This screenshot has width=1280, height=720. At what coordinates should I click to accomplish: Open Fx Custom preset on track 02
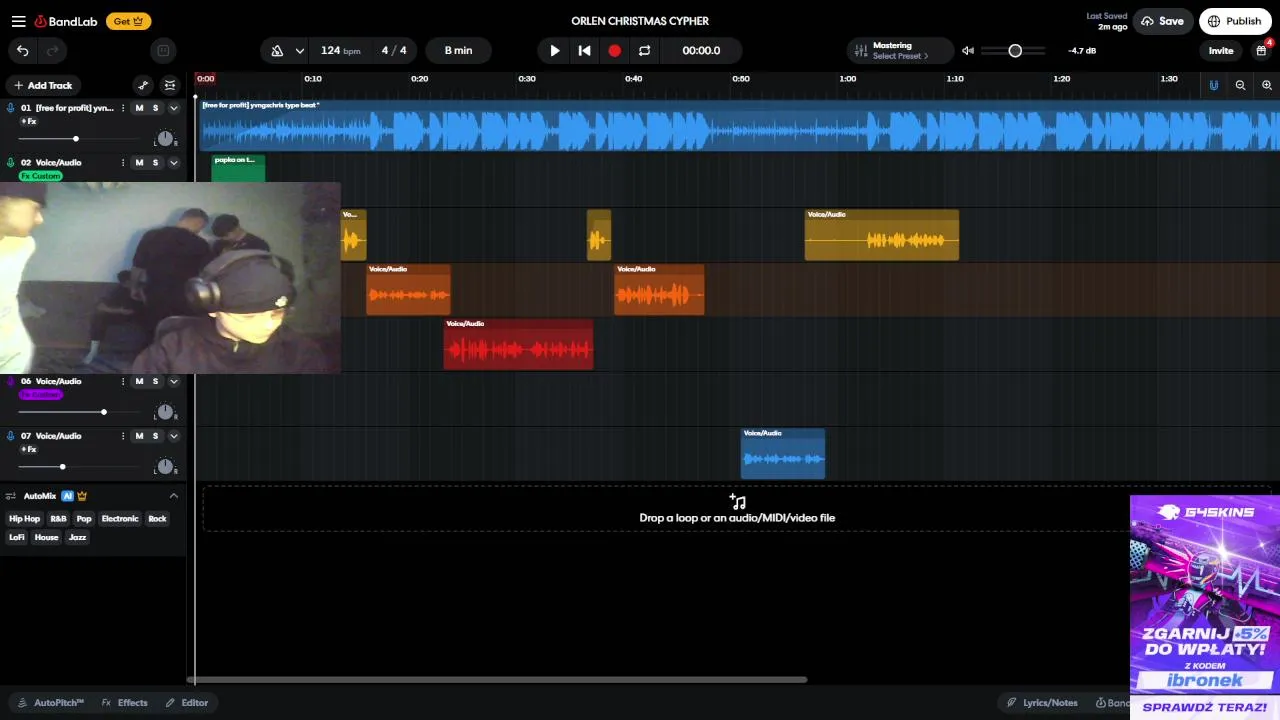click(x=40, y=176)
